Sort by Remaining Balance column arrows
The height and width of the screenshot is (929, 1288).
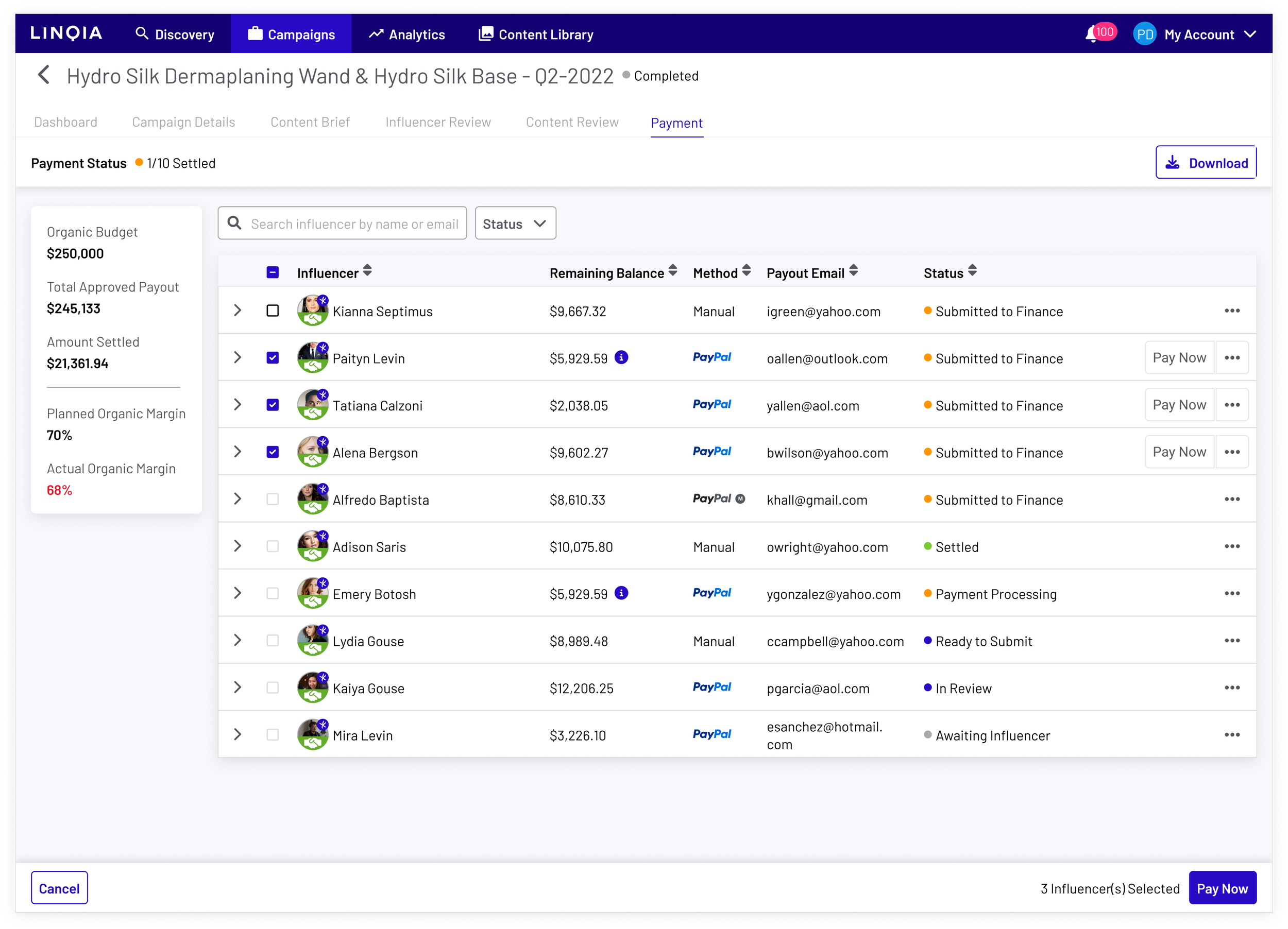(672, 271)
